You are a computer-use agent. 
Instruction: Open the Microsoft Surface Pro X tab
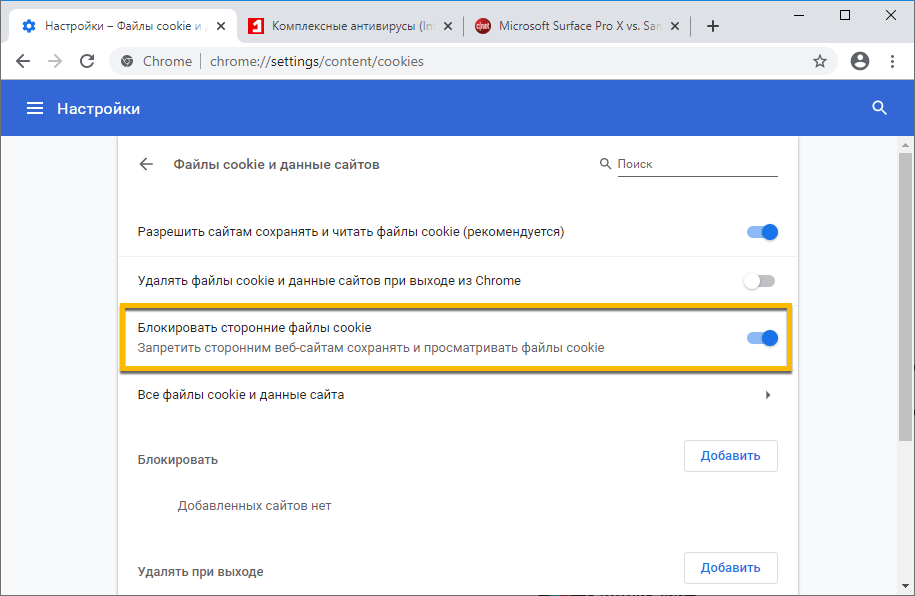570,15
